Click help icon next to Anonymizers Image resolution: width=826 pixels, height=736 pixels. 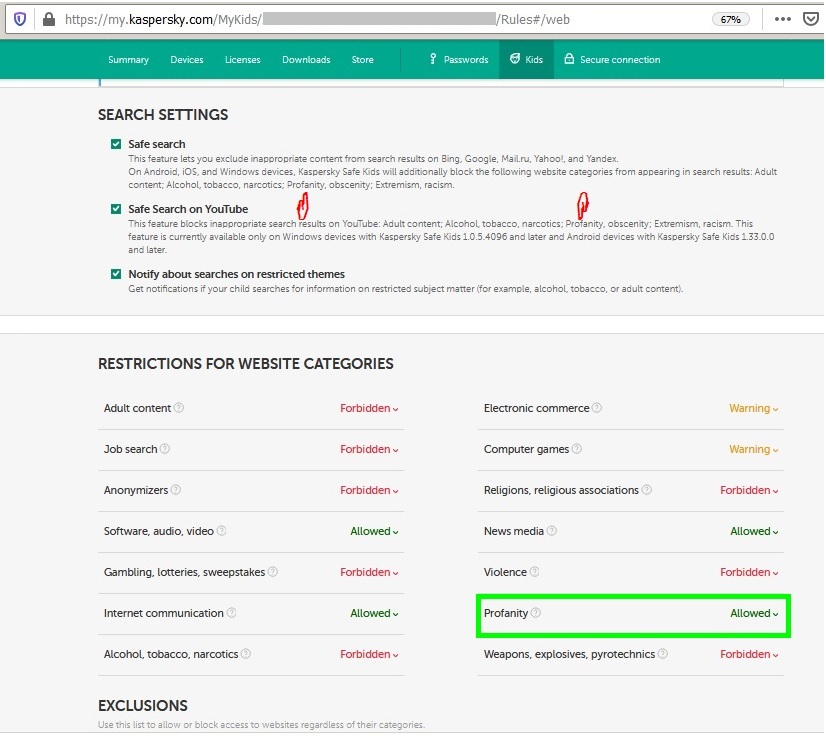click(x=176, y=490)
